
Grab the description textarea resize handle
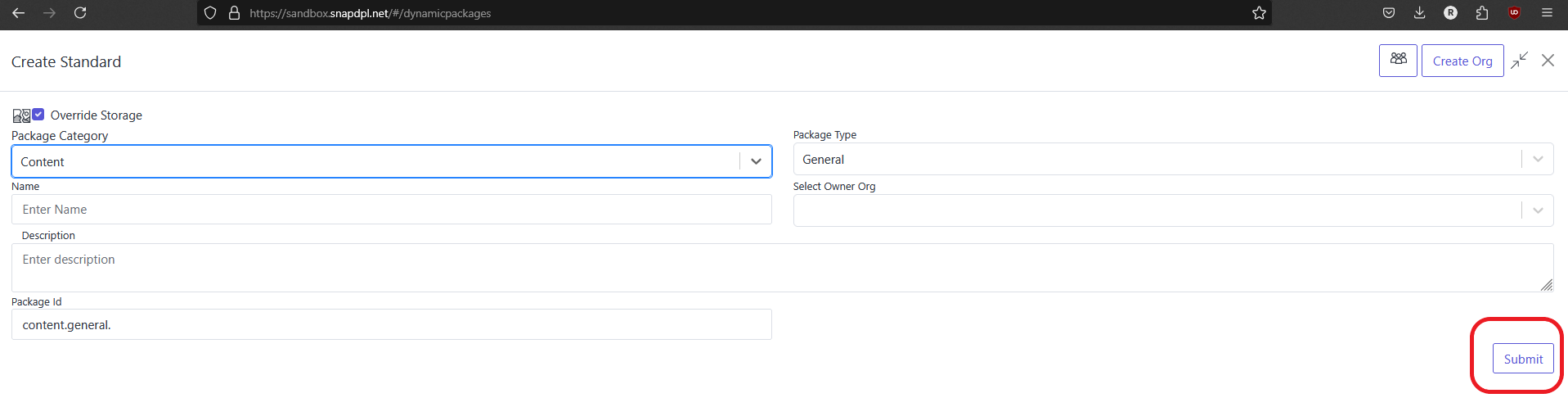coord(1547,285)
